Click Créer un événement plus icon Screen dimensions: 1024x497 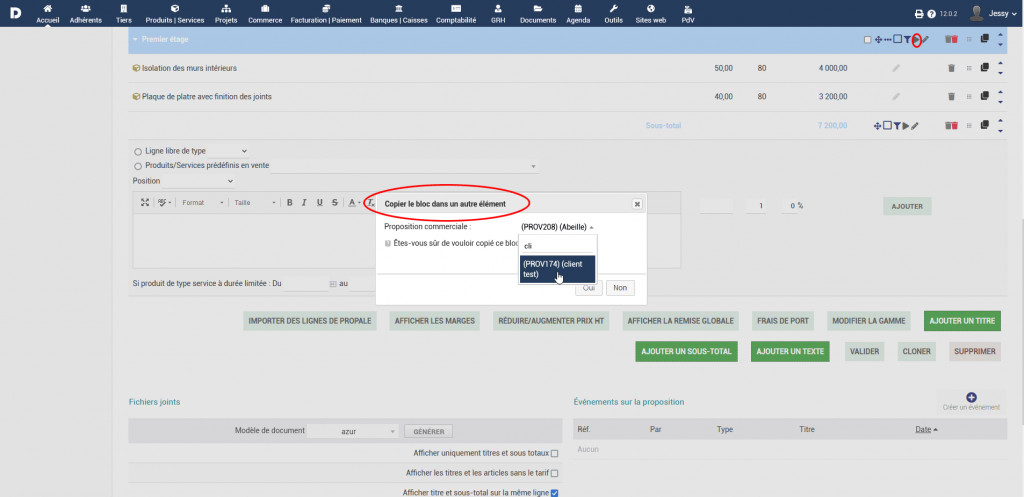coord(971,397)
